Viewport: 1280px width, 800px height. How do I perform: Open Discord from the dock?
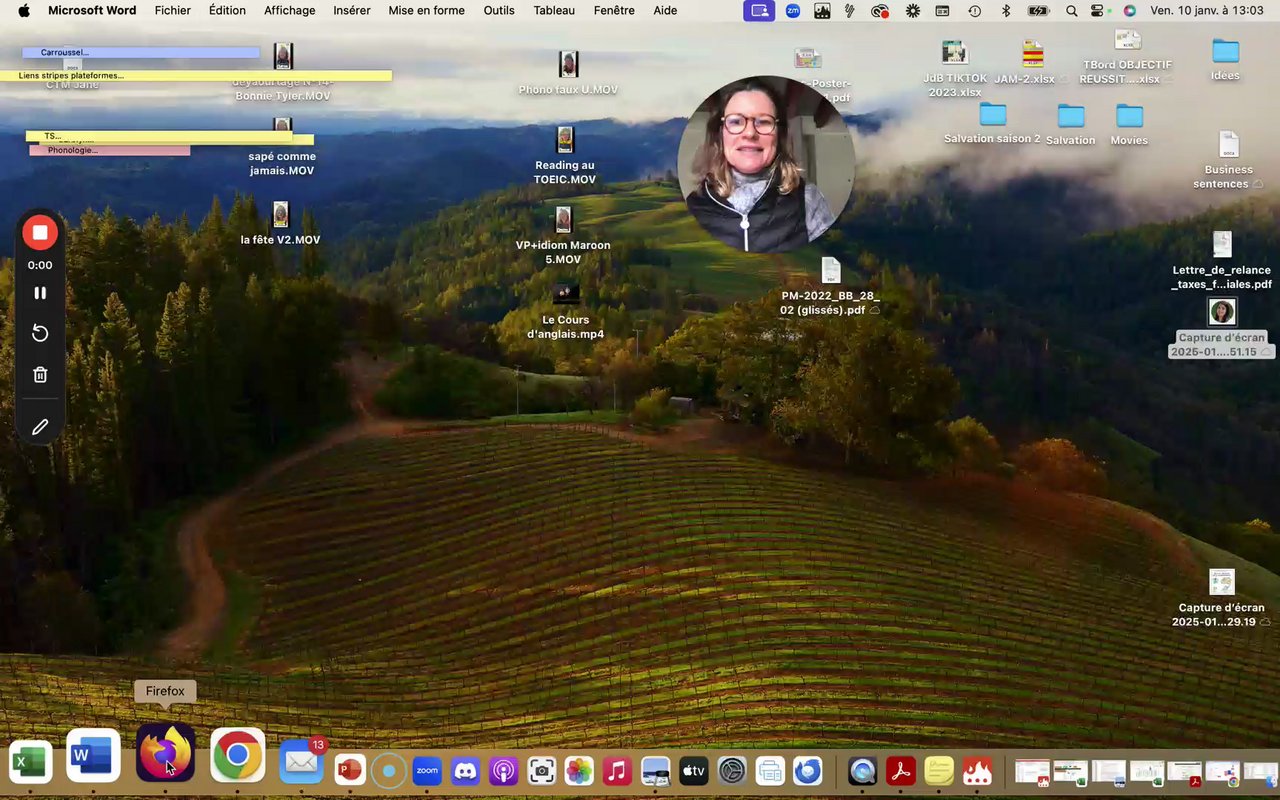pos(465,770)
